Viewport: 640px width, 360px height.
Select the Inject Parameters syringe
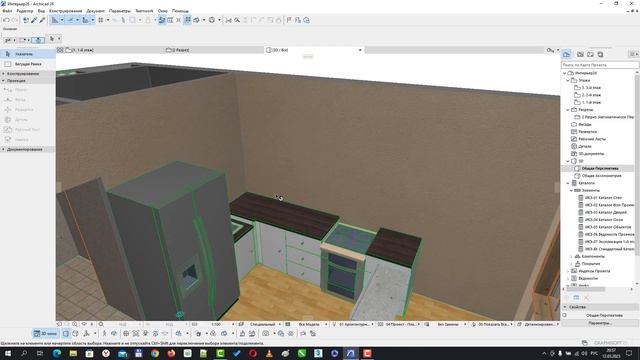pyautogui.click(x=42, y=20)
